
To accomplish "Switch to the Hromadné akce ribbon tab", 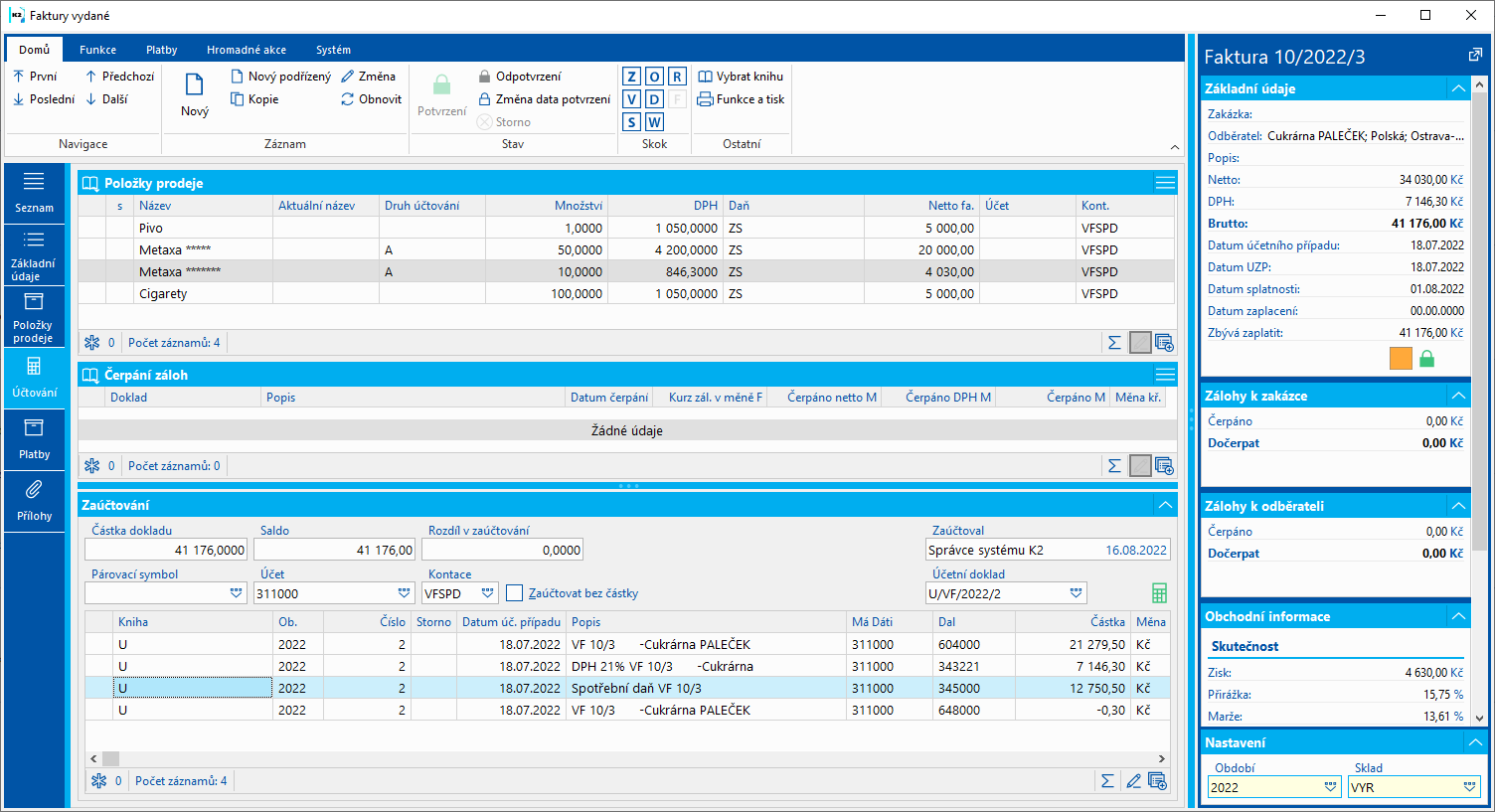I will 247,50.
